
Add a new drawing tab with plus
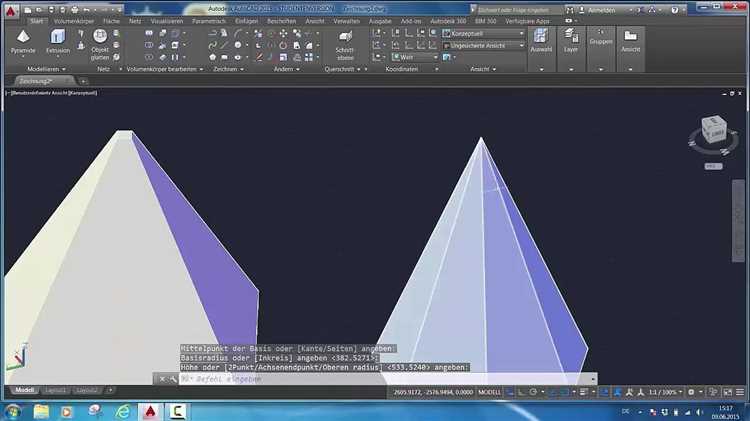pyautogui.click(x=83, y=81)
